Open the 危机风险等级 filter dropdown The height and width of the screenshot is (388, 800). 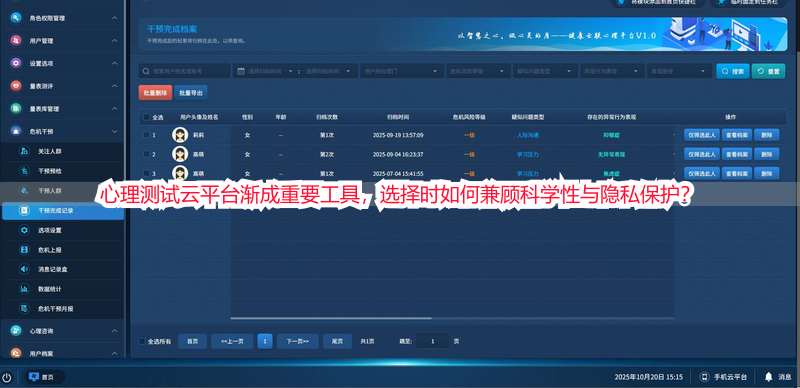pyautogui.click(x=478, y=71)
